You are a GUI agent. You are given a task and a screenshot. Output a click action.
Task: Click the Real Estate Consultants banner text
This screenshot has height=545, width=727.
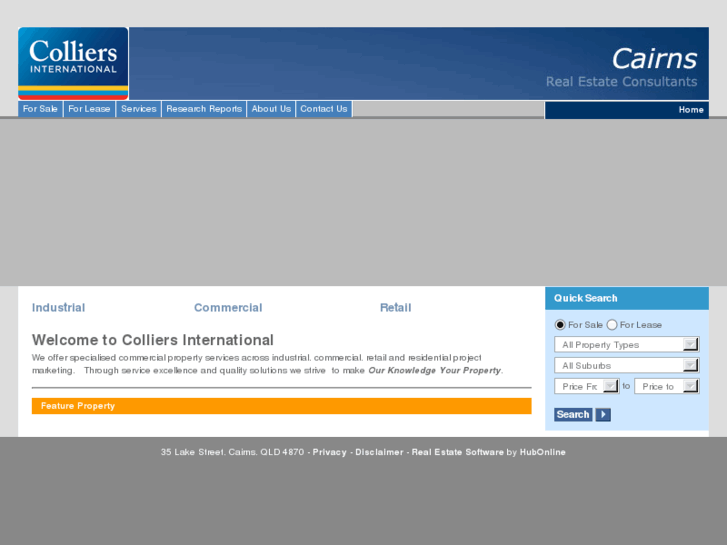(621, 82)
